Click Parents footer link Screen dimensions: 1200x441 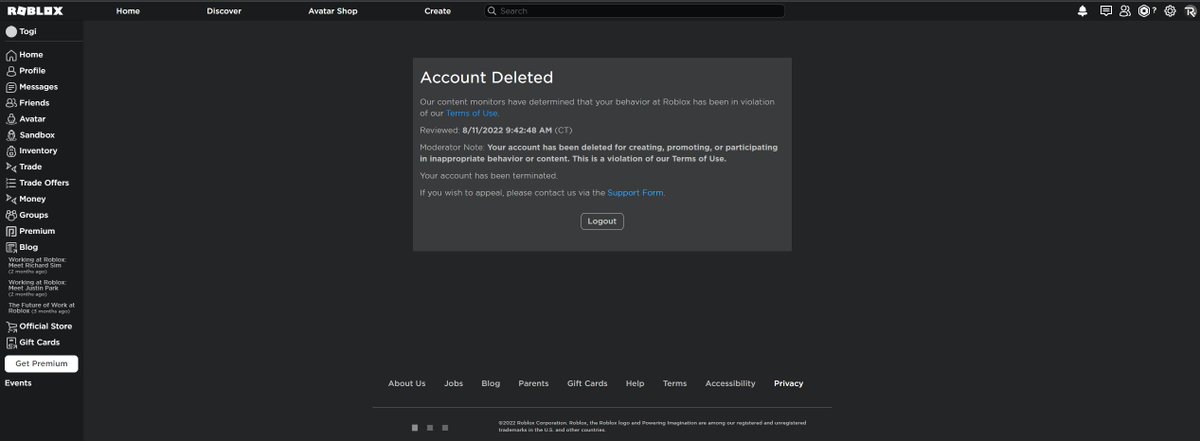(x=533, y=383)
